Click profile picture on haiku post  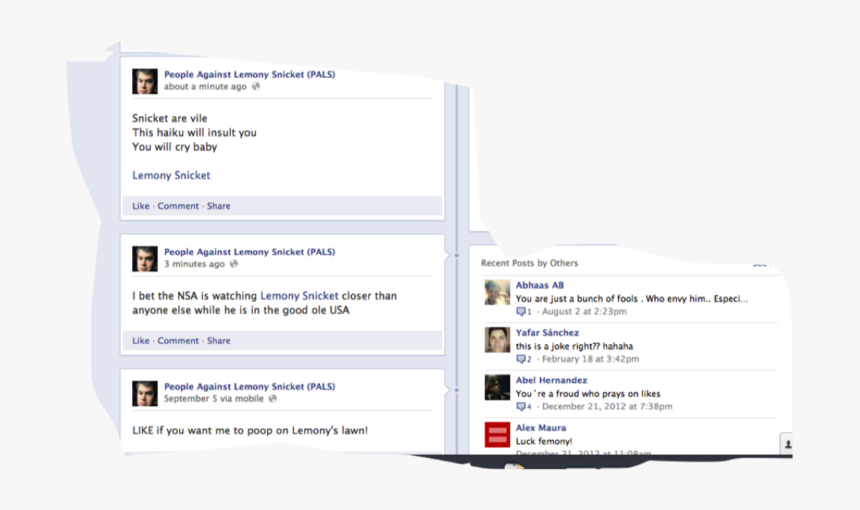145,81
